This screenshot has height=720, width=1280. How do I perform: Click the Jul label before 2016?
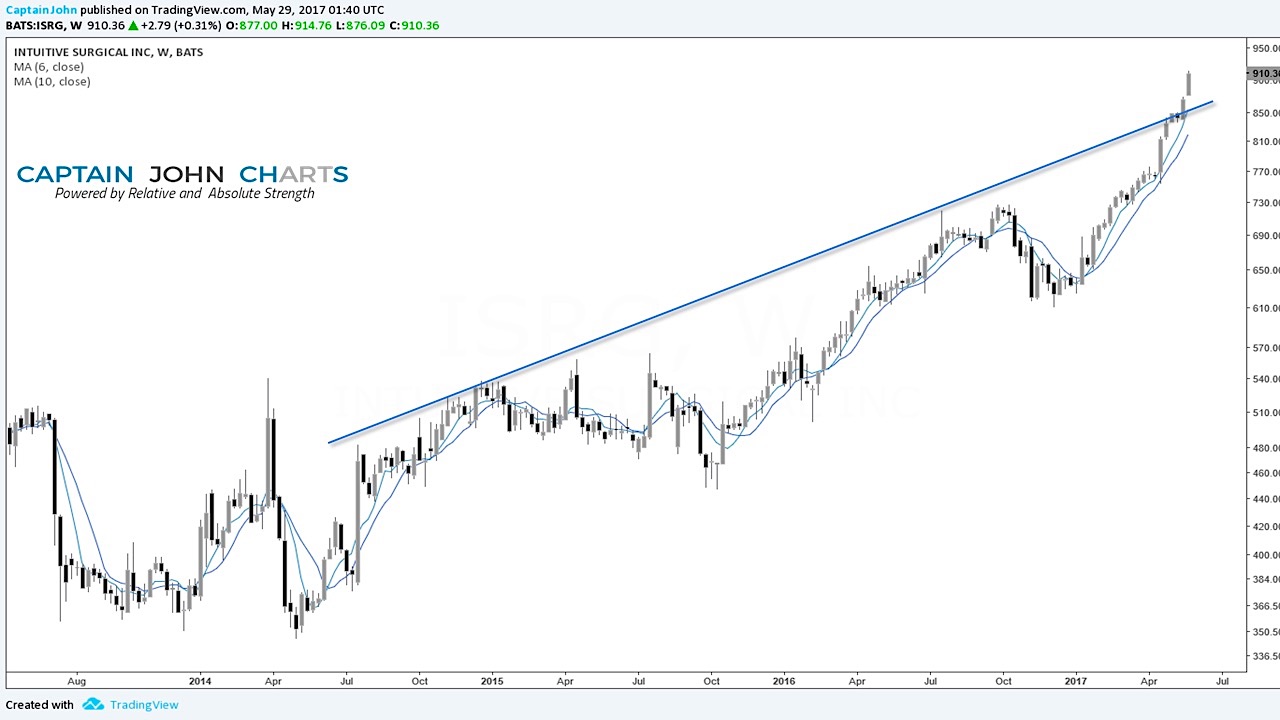coord(638,681)
